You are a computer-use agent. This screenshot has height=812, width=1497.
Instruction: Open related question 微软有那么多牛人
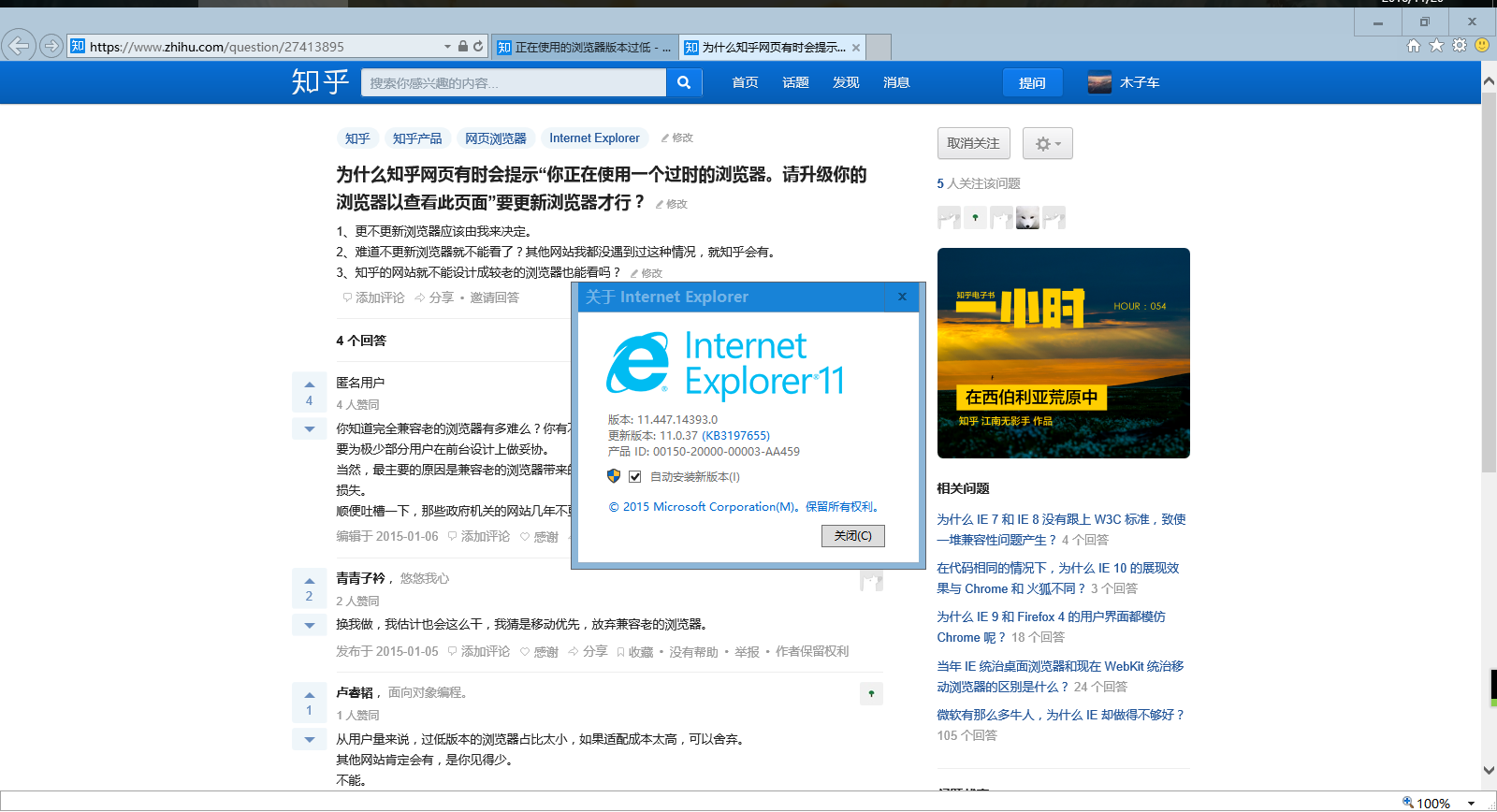1061,715
